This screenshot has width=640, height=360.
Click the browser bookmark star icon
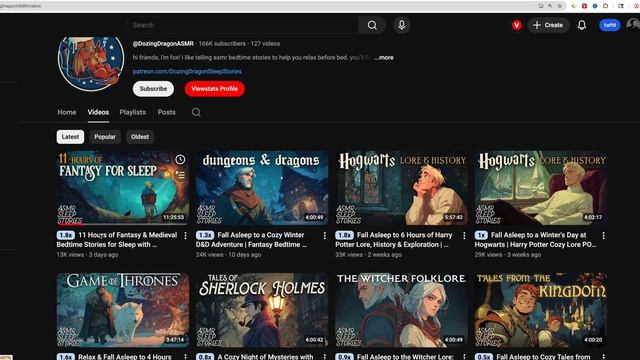pyautogui.click(x=560, y=6)
